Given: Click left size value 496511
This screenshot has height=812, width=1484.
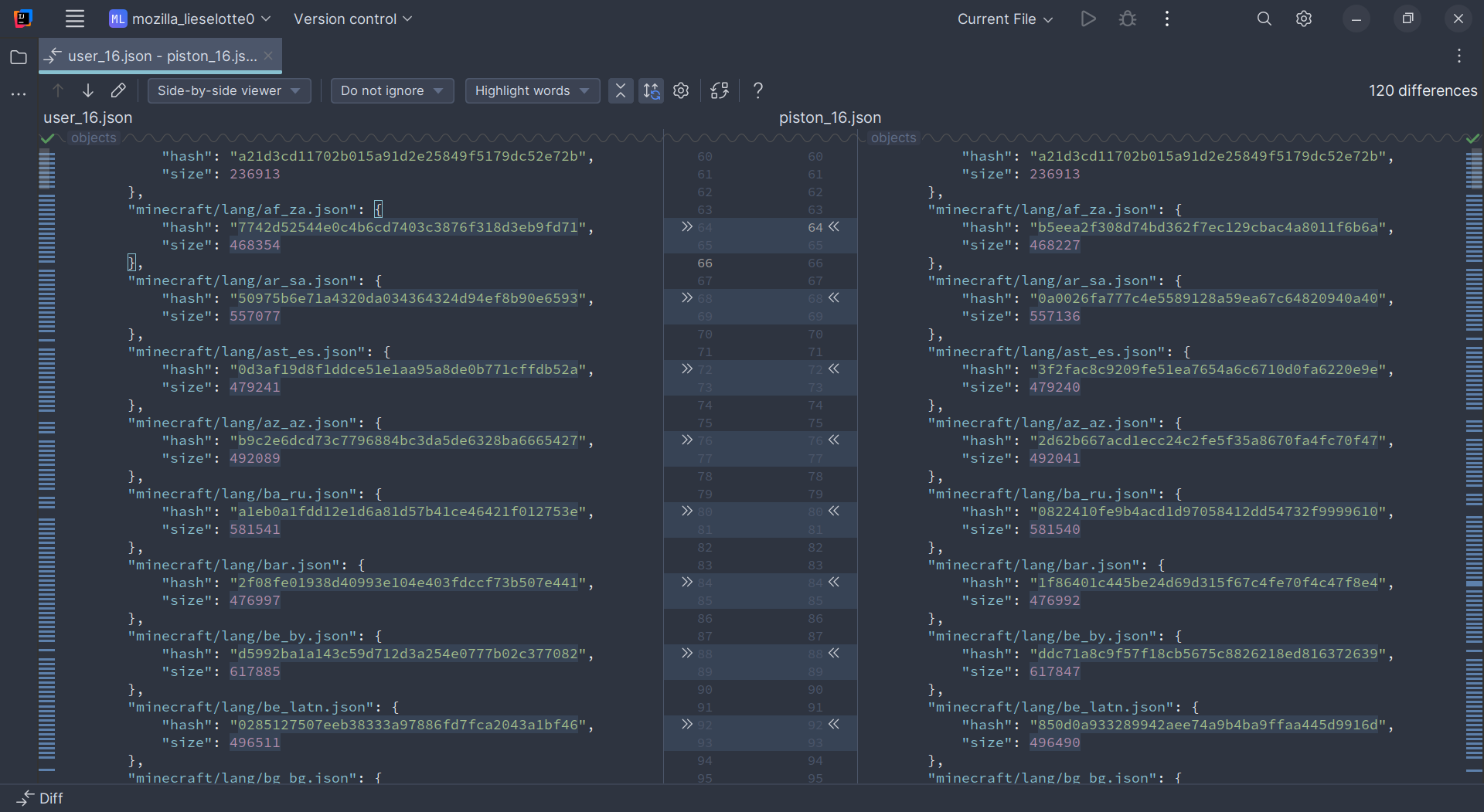Looking at the screenshot, I should point(255,742).
